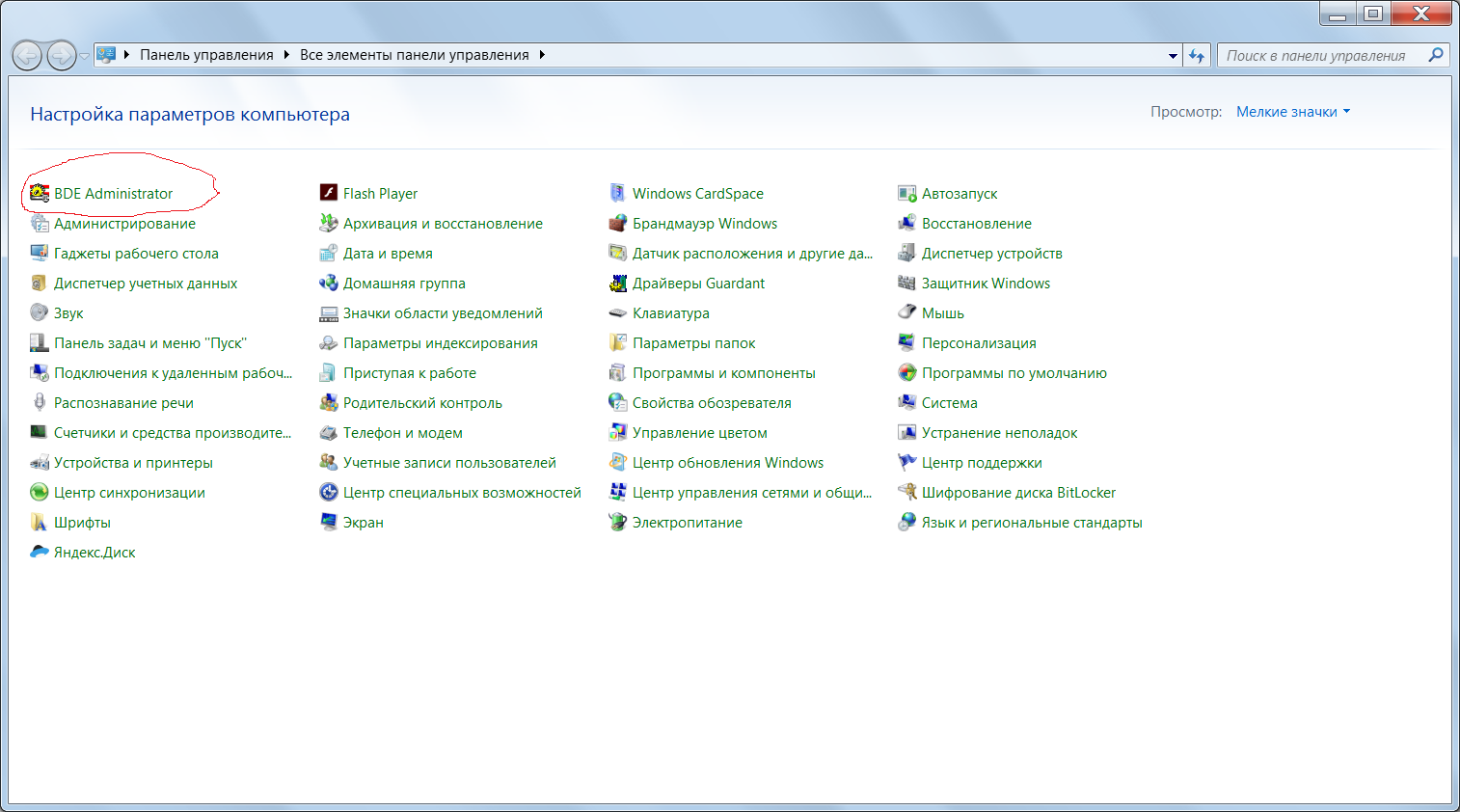Open BDE Administrator icon
This screenshot has height=812, width=1460.
coord(40,193)
